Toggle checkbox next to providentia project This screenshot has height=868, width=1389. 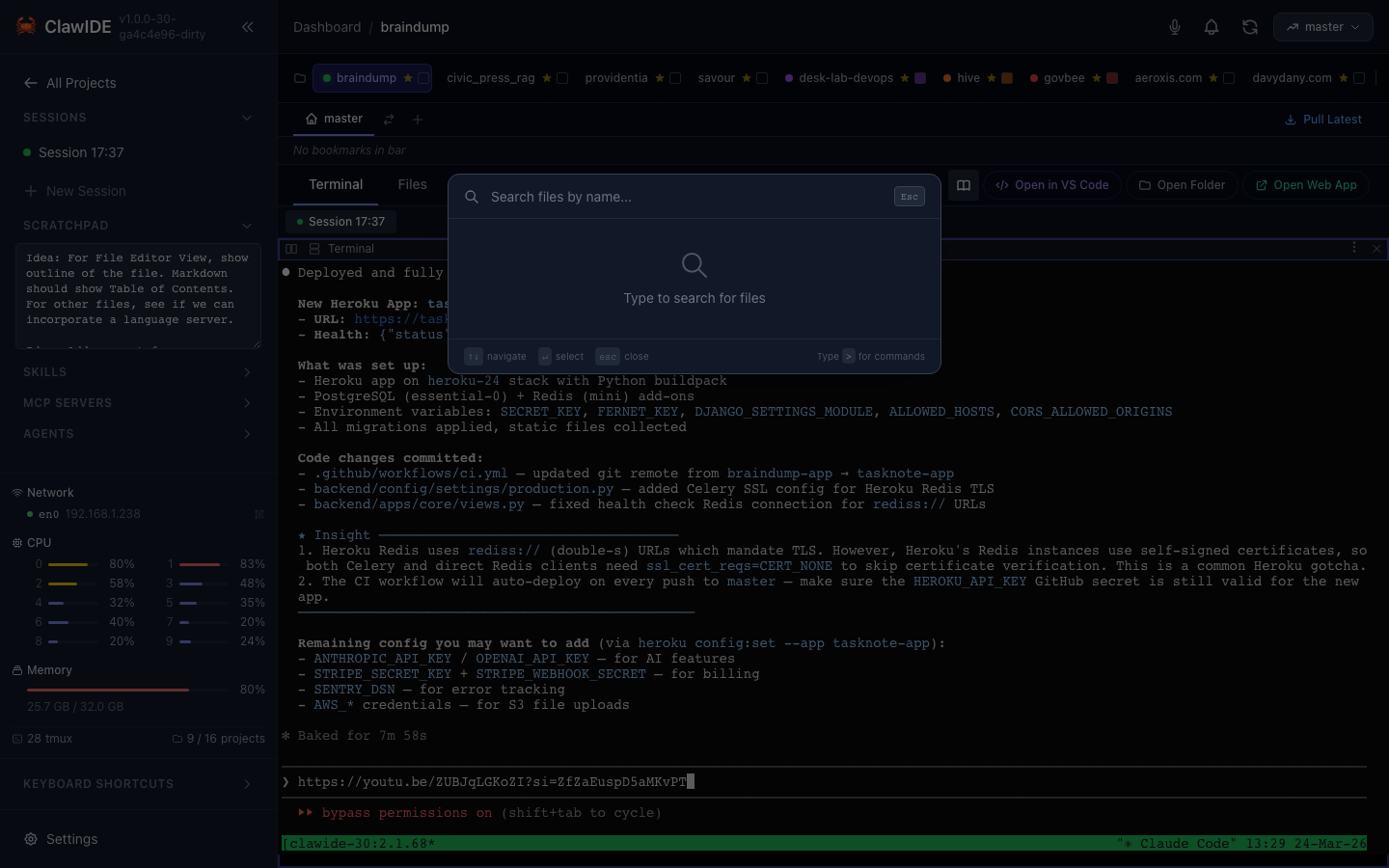[x=675, y=78]
